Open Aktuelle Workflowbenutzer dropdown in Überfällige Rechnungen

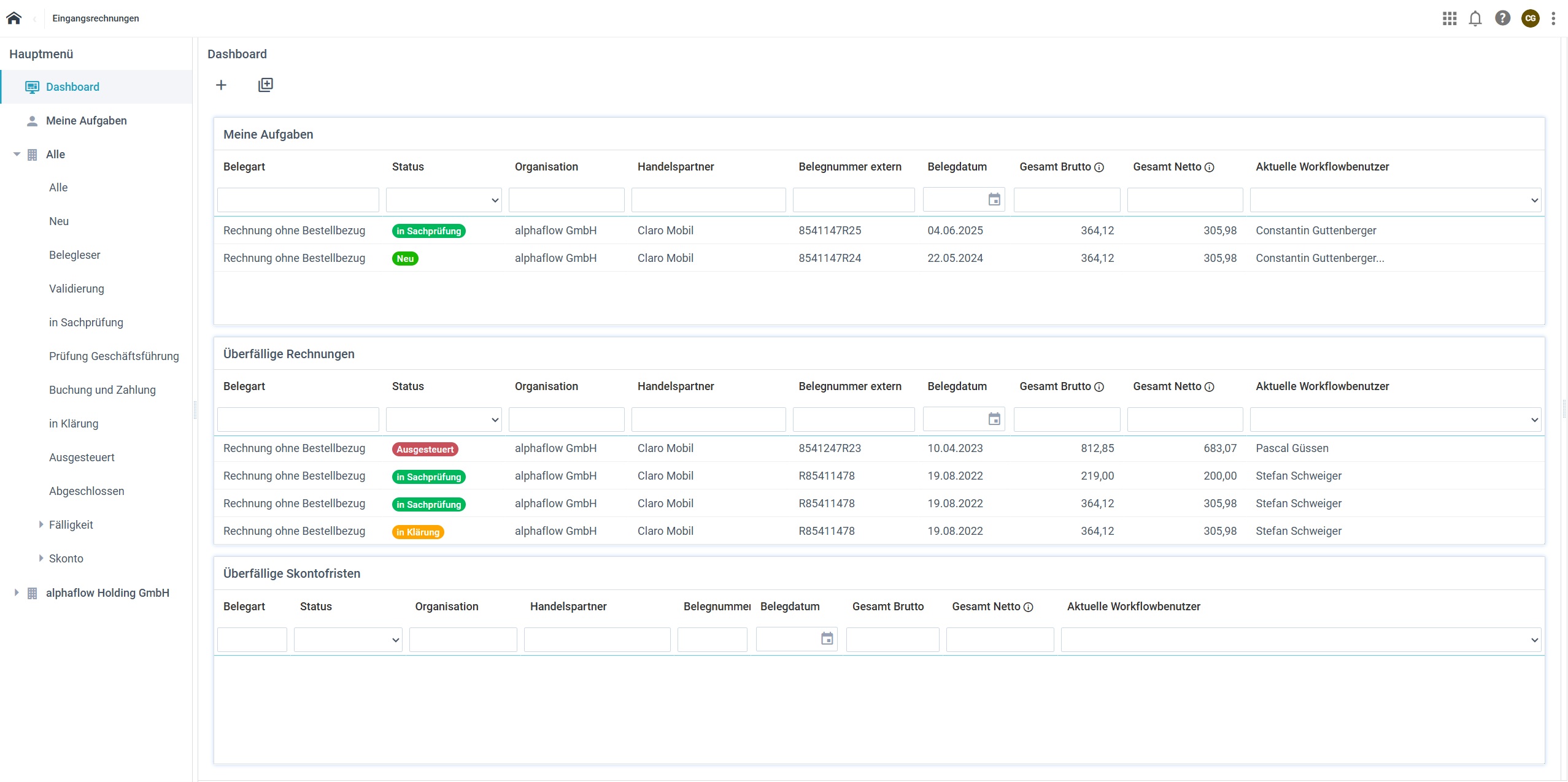pos(1396,420)
